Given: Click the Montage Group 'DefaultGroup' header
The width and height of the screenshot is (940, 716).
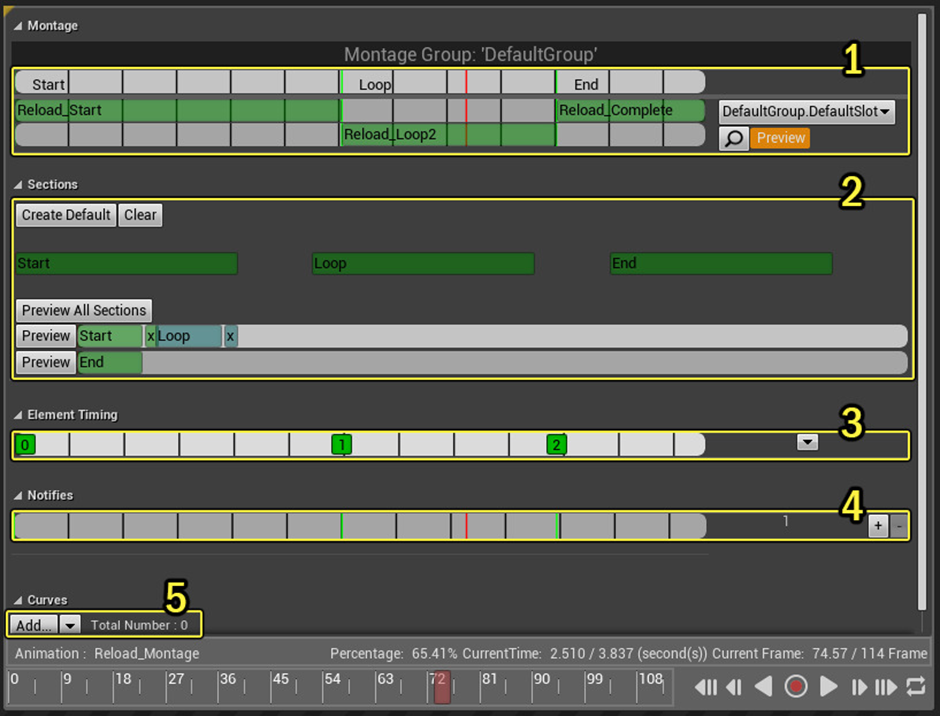Looking at the screenshot, I should [470, 55].
